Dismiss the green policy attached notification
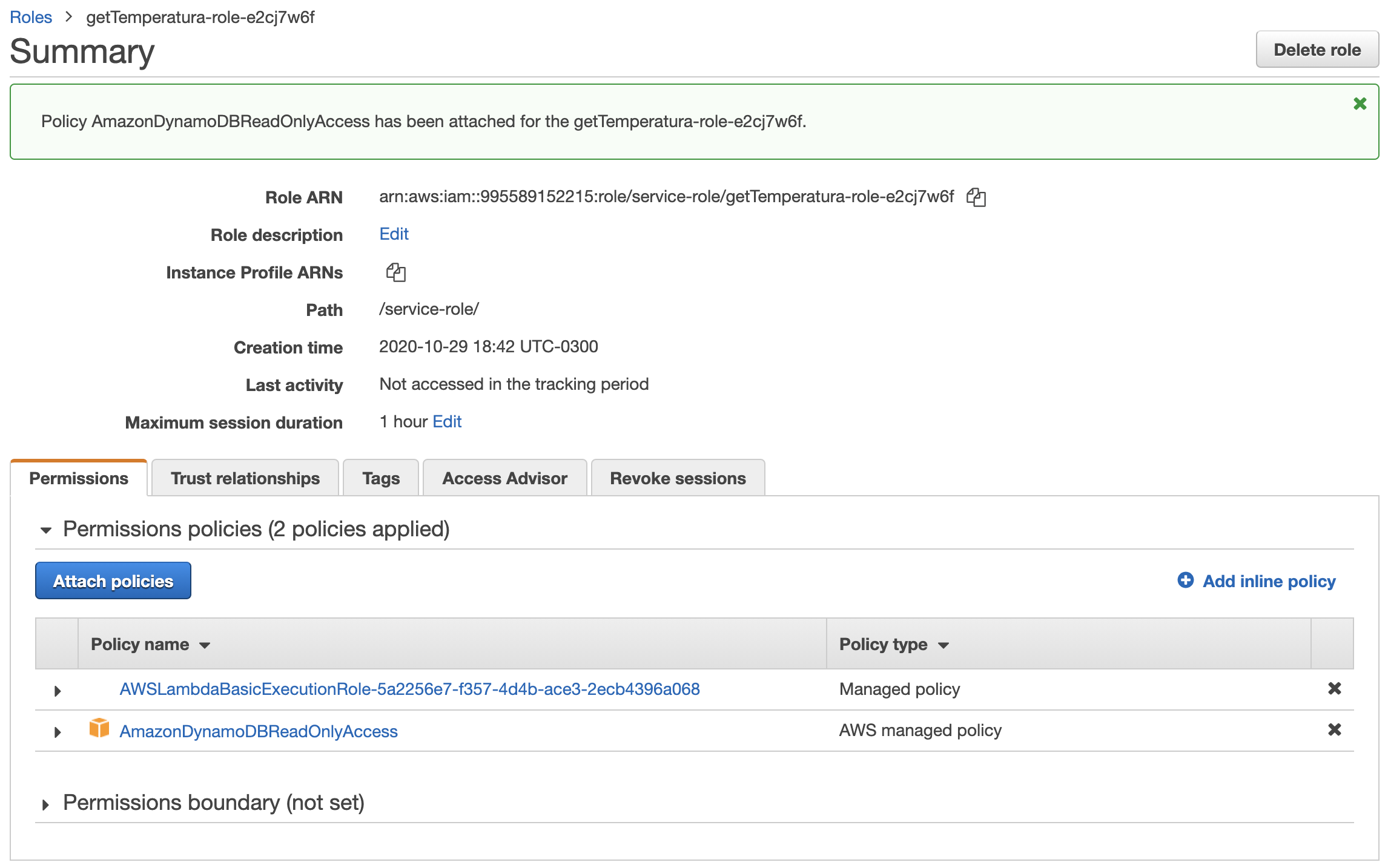 tap(1360, 104)
